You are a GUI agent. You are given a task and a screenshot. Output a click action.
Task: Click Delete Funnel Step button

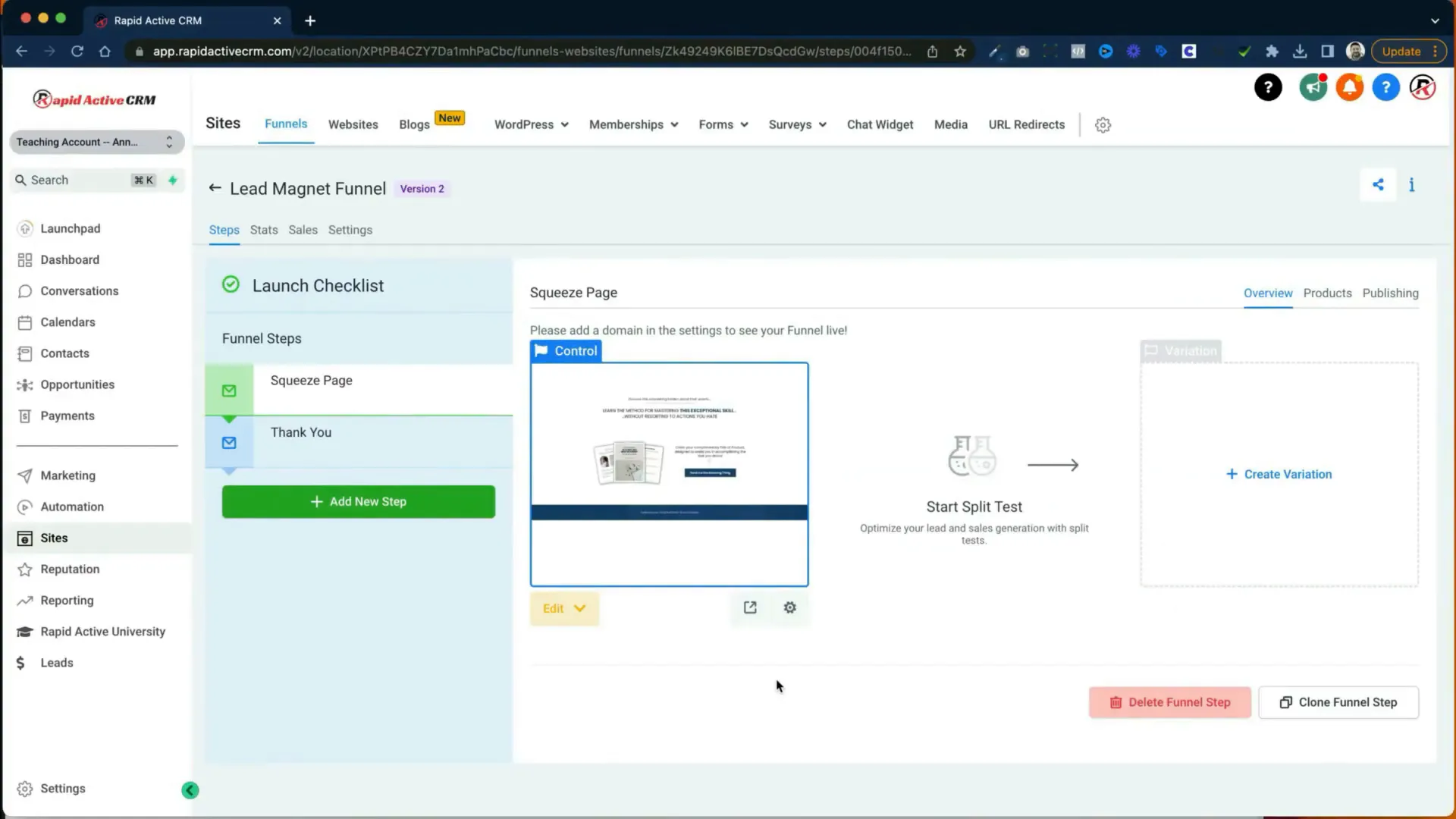pos(1169,702)
